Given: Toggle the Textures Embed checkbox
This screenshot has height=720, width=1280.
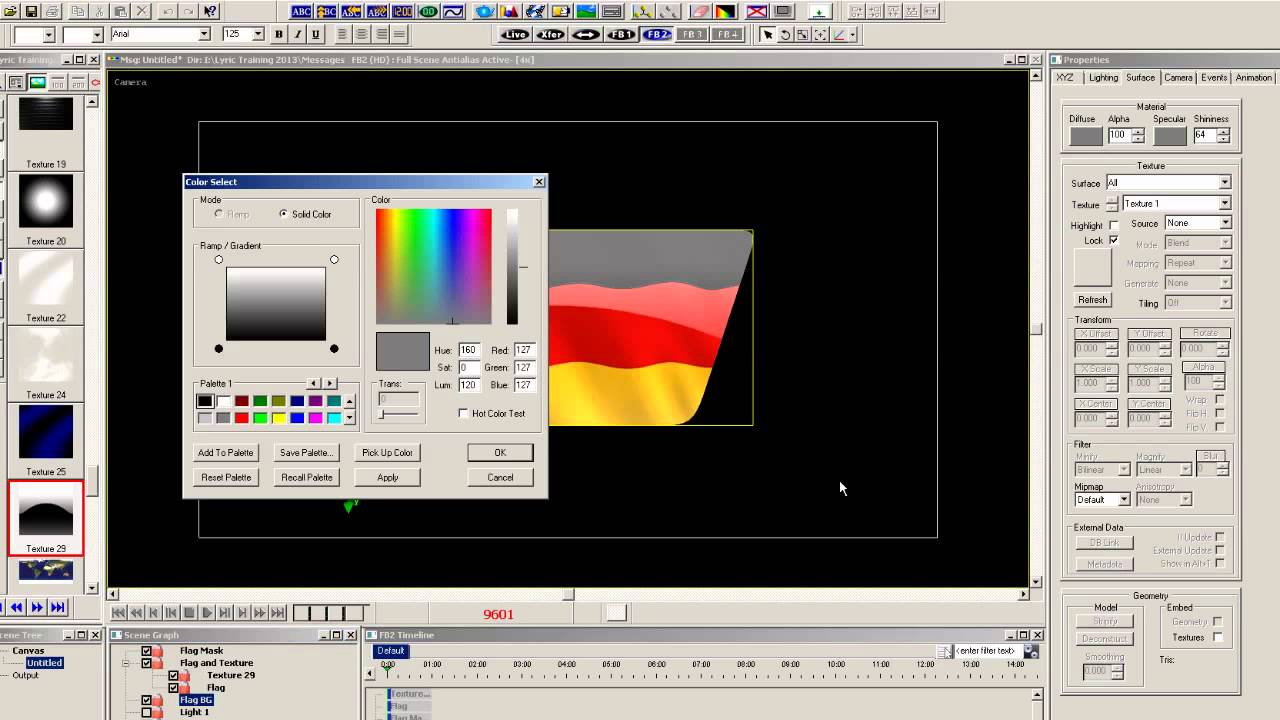Looking at the screenshot, I should 1217,637.
